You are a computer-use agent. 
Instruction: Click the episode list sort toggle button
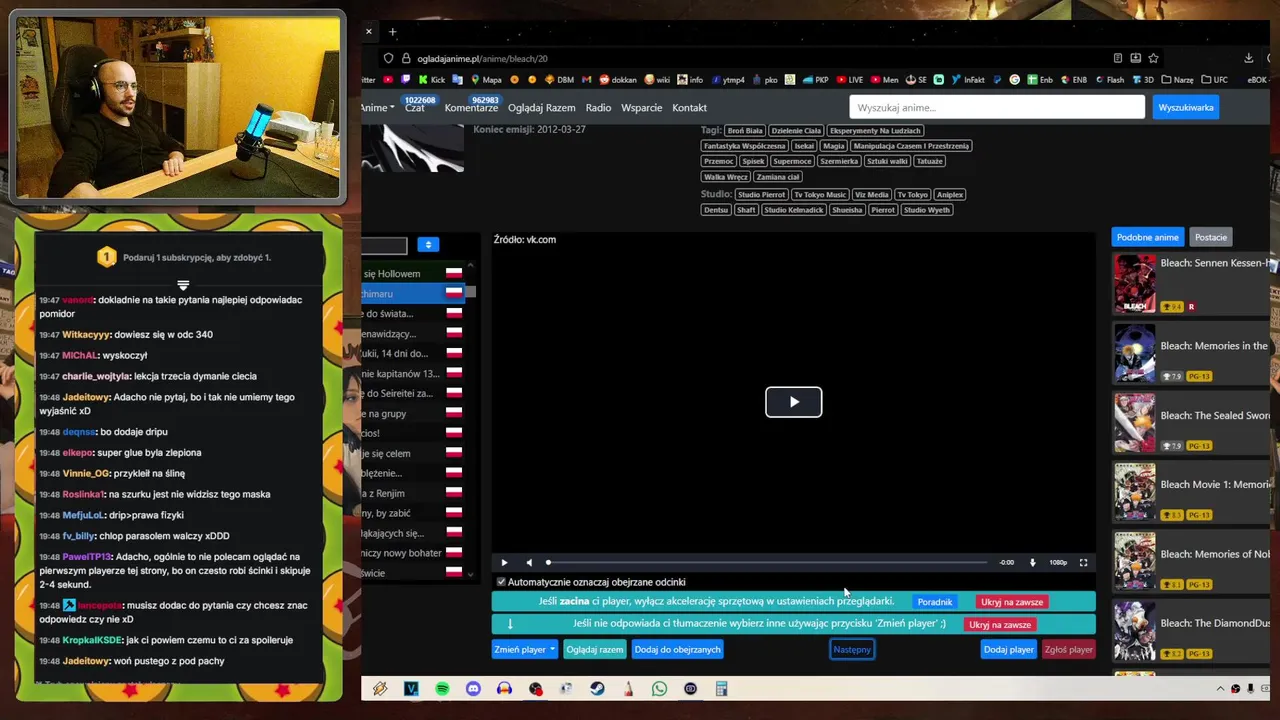coord(428,245)
